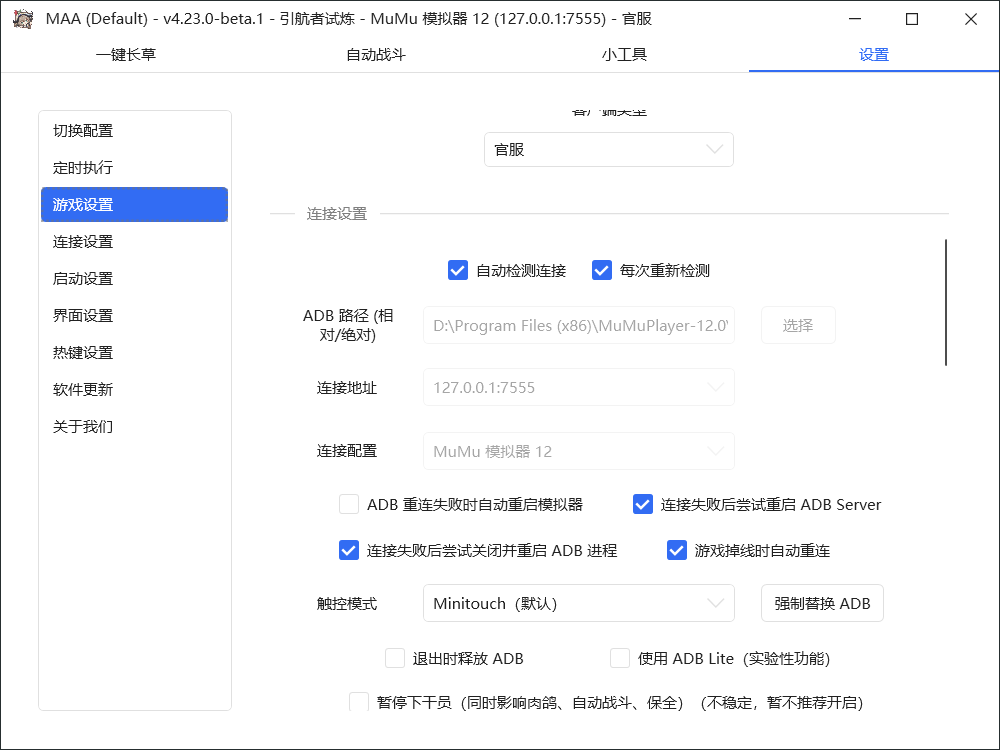1000x750 pixels.
Task: Switch to the 小工具 tab
Action: [x=624, y=55]
